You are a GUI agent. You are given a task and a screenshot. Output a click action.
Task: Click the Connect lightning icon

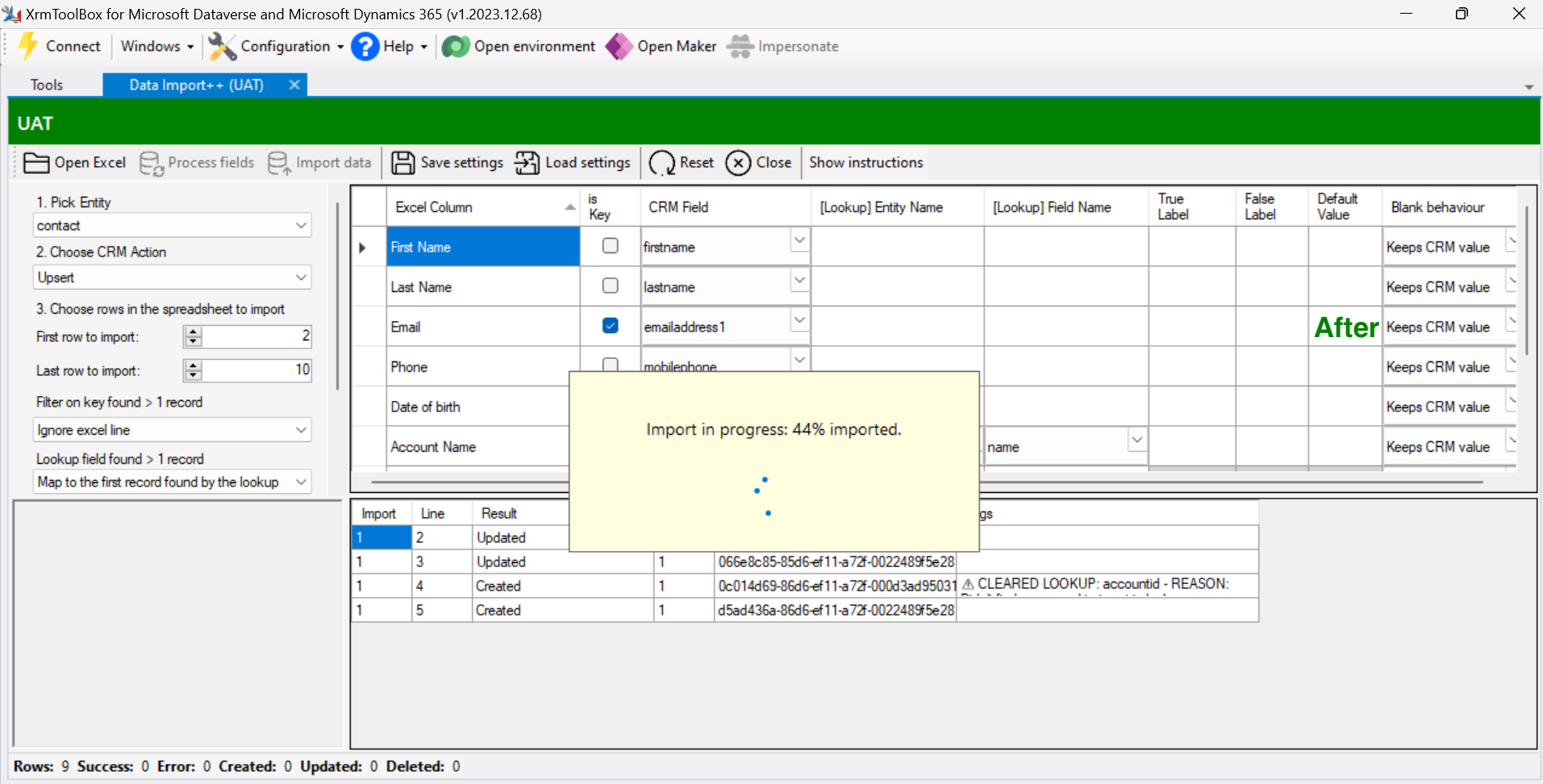click(x=27, y=46)
